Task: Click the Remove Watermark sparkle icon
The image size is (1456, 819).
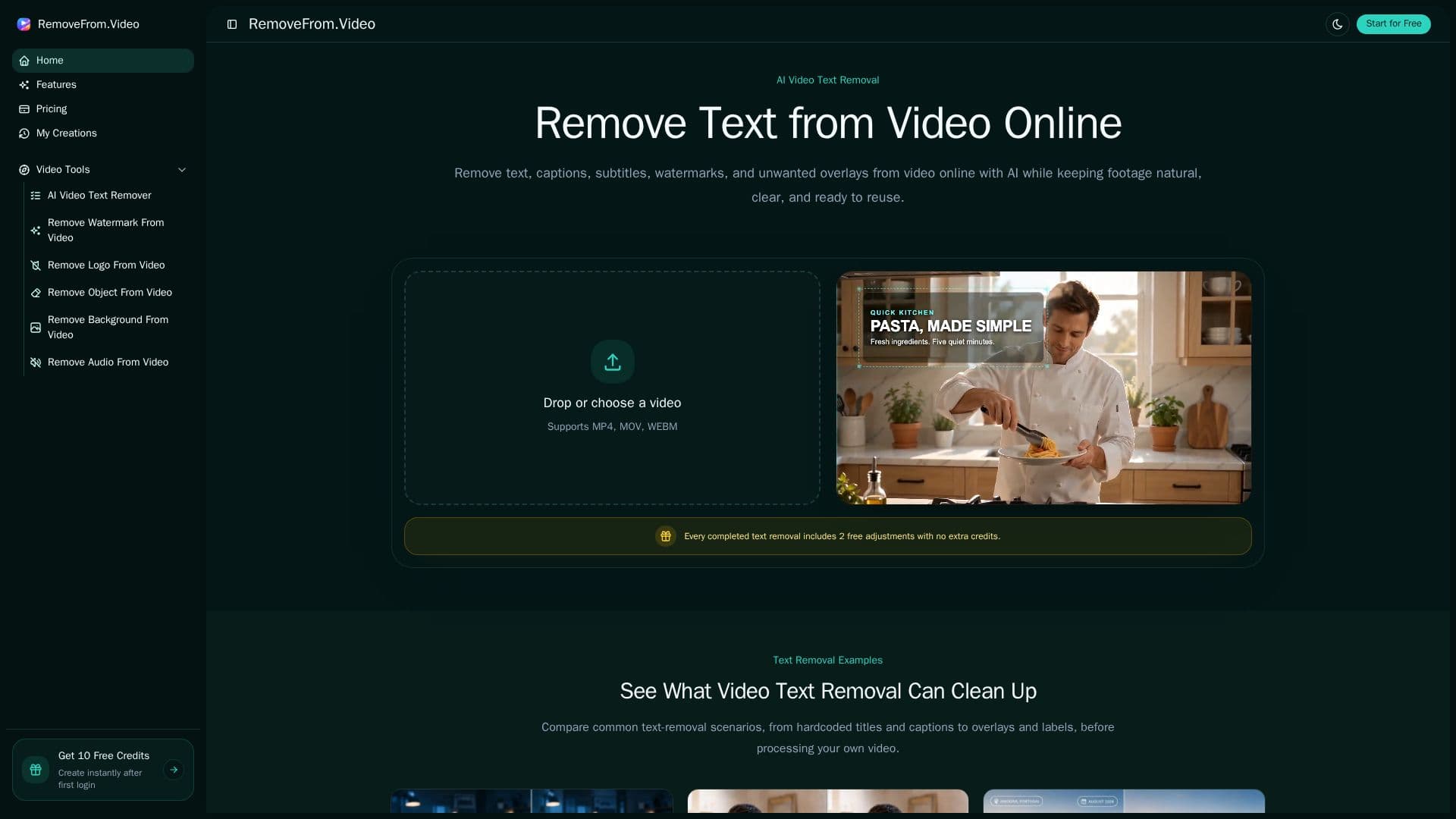Action: click(x=36, y=231)
